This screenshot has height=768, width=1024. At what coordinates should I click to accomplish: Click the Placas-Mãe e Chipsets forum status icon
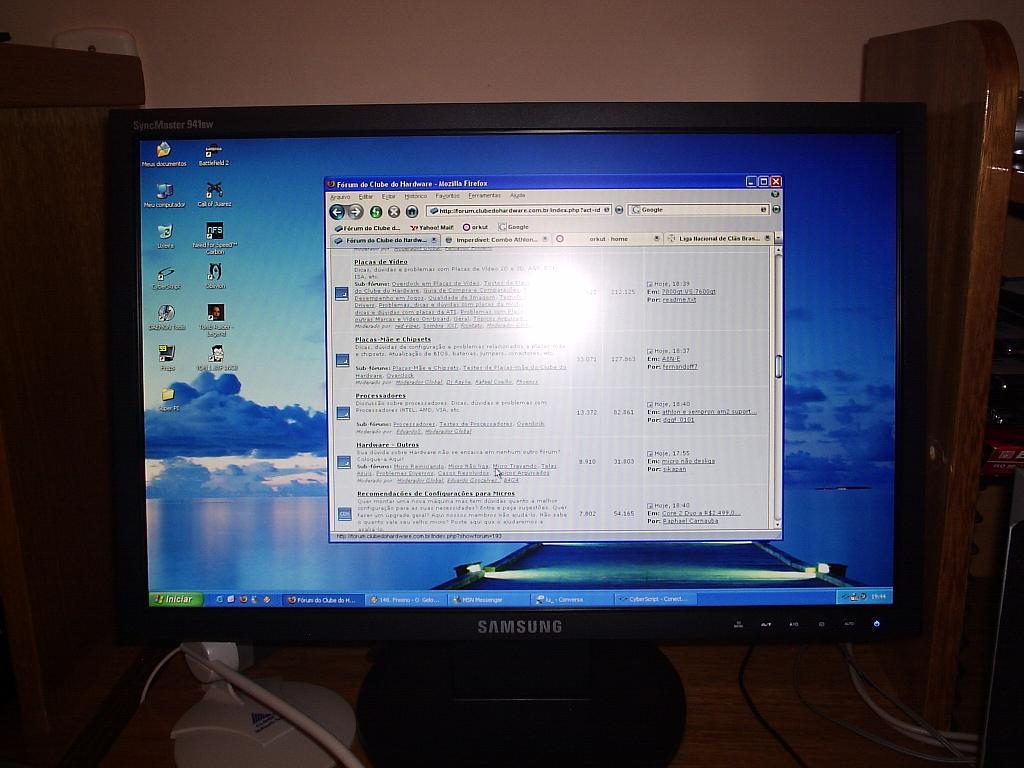[342, 360]
